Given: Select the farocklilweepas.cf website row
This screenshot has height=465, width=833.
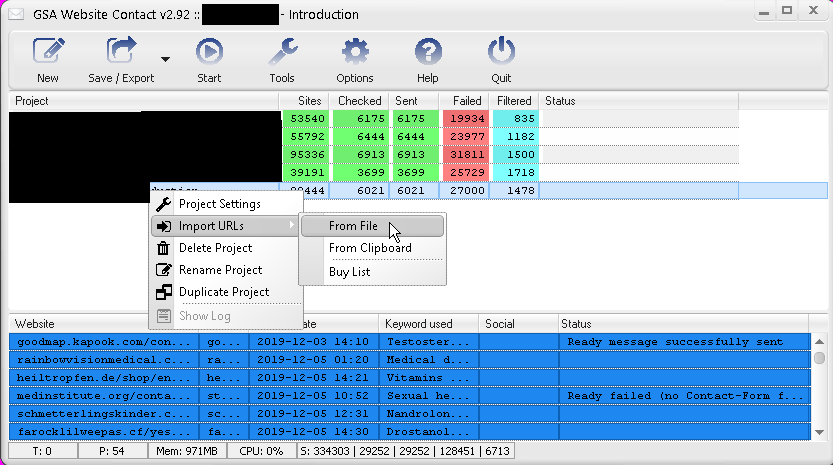Looking at the screenshot, I should [410, 432].
